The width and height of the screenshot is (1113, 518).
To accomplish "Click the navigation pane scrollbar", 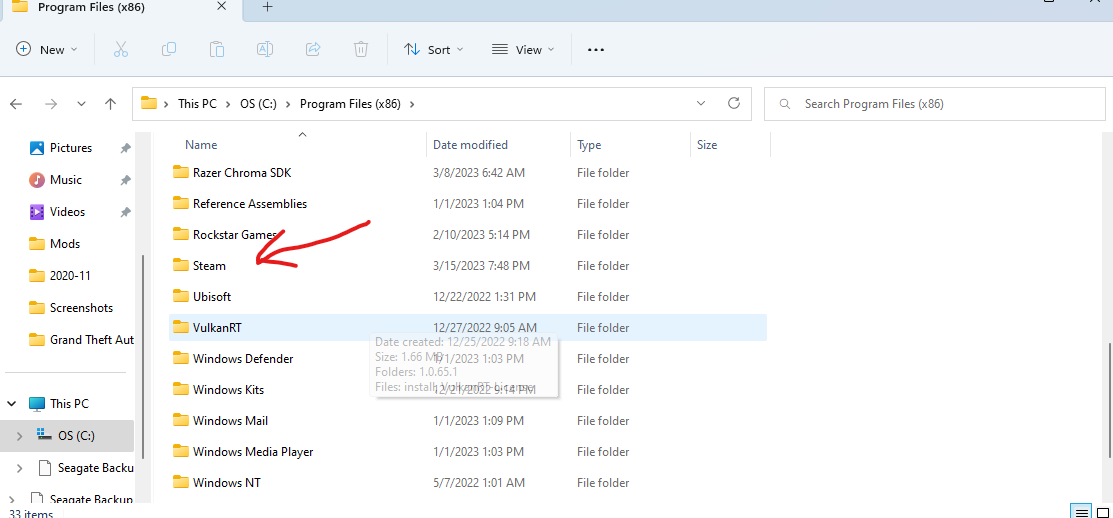I will 143,355.
